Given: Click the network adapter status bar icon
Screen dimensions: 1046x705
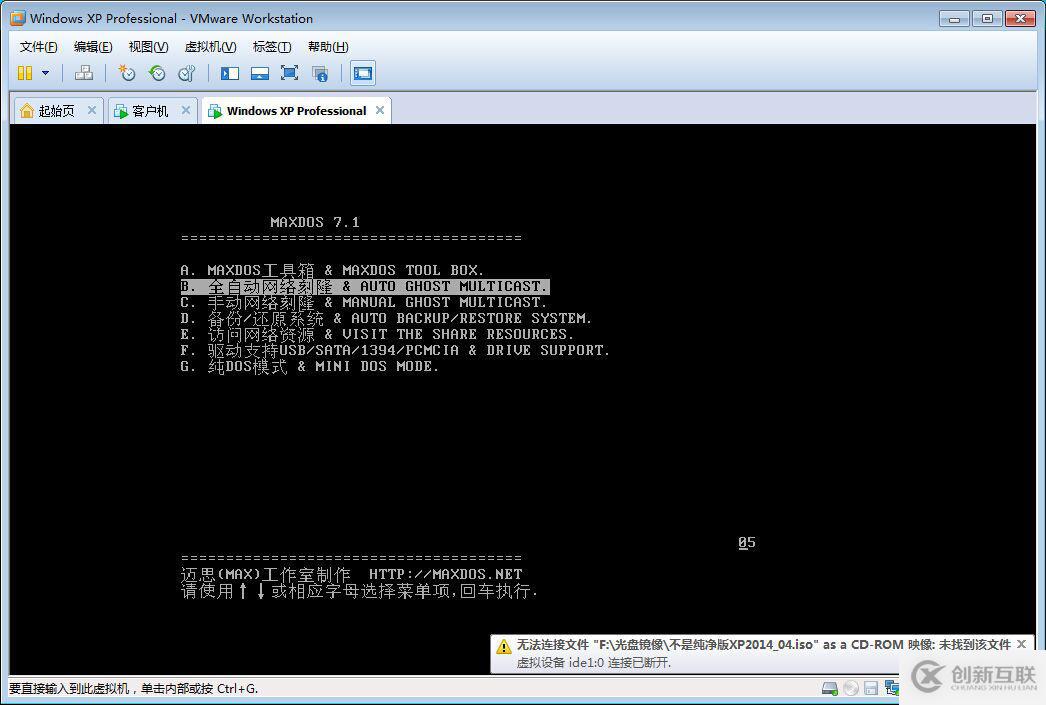Looking at the screenshot, I should 891,688.
